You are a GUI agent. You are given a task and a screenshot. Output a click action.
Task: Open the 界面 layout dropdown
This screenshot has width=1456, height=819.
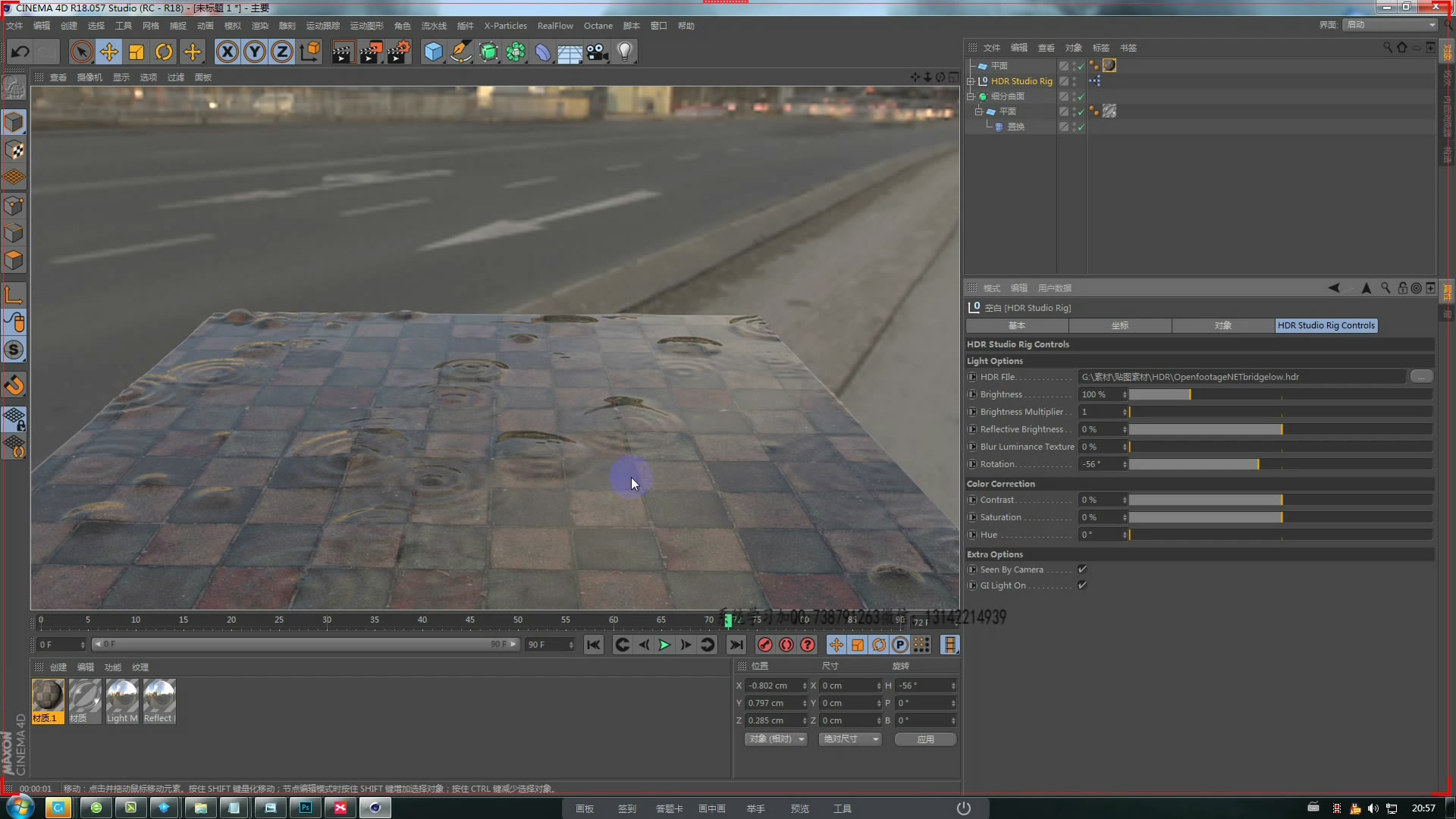point(1390,25)
